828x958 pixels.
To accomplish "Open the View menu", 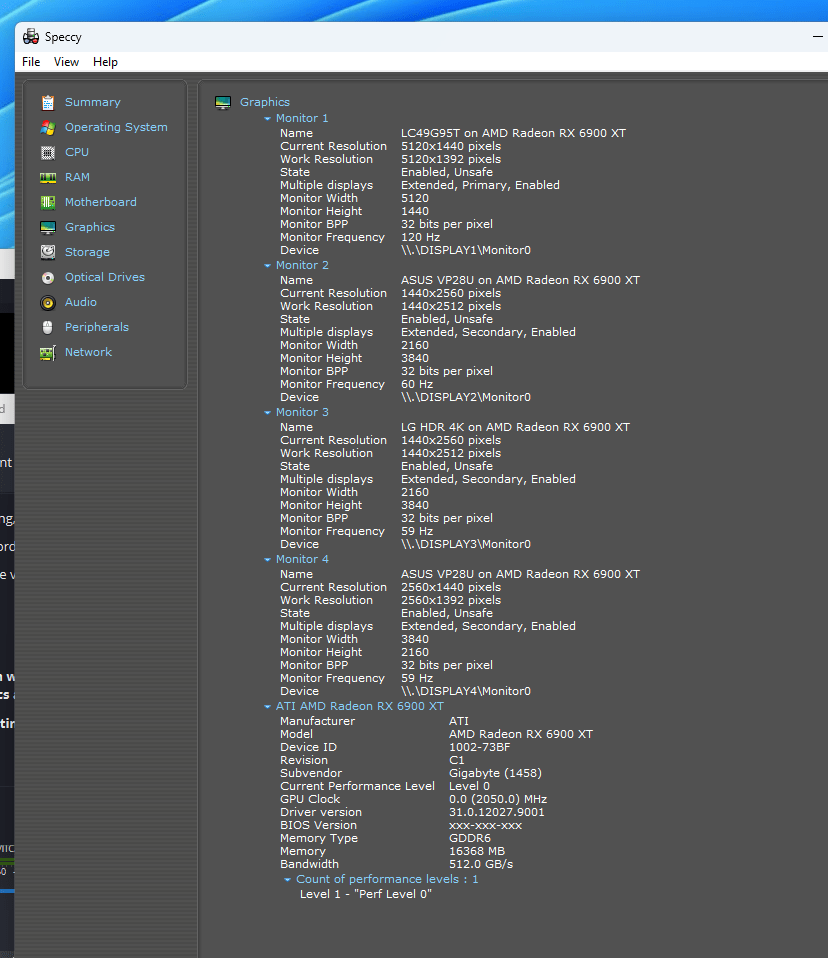I will 66,62.
